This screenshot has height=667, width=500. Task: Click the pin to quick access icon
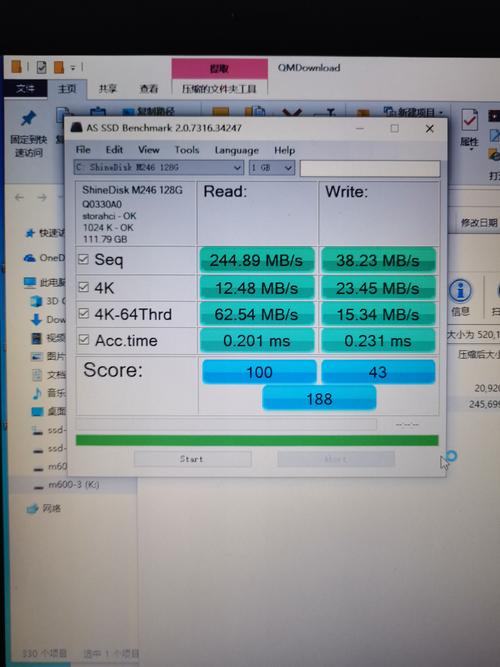[x=28, y=119]
